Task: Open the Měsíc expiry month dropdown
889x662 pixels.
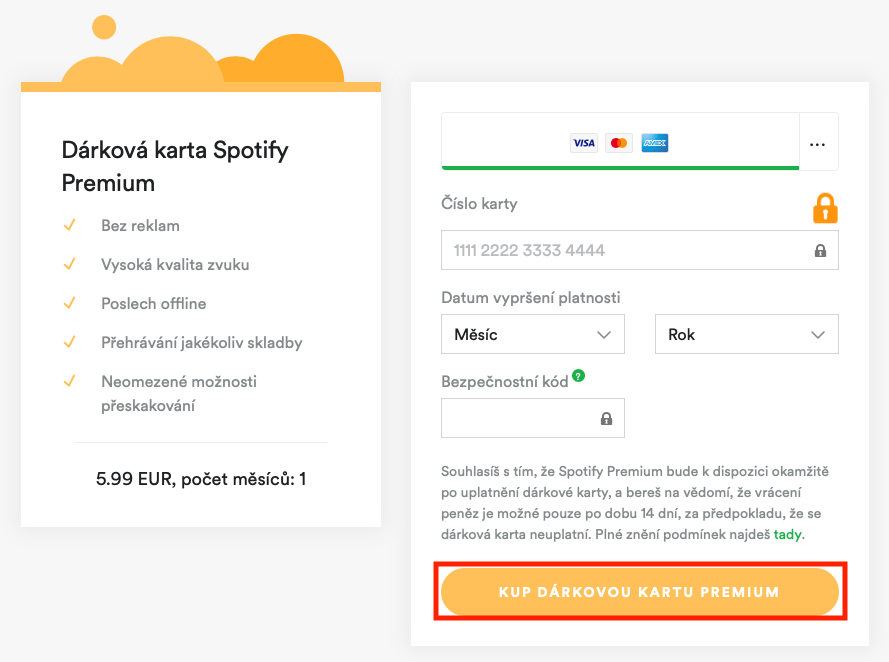Action: [x=532, y=334]
